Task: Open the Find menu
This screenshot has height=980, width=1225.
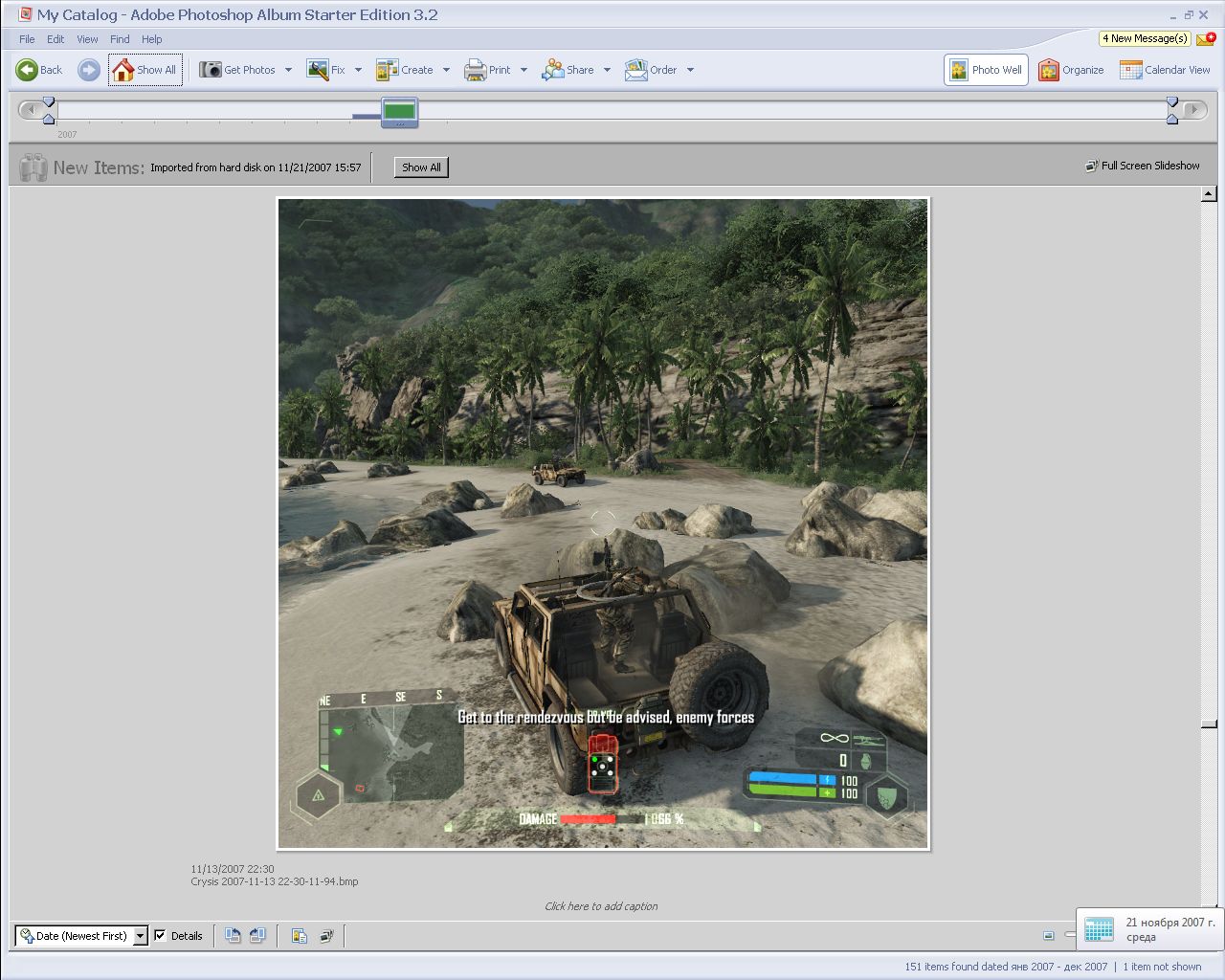Action: (x=120, y=39)
